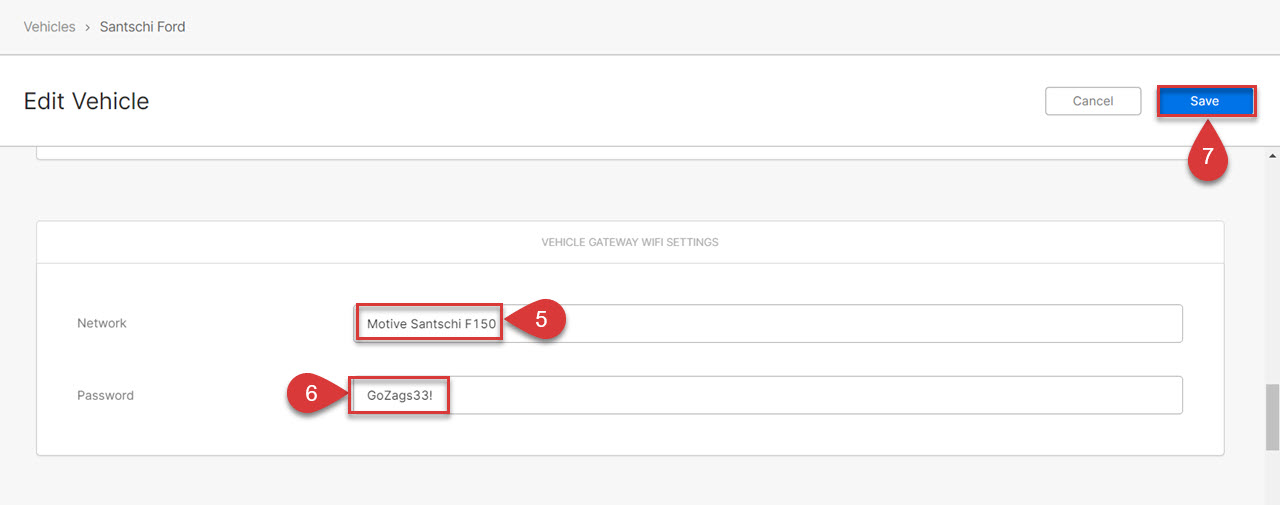Viewport: 1280px width, 505px height.
Task: Select the Santschi Ford breadcrumb
Action: pos(142,27)
